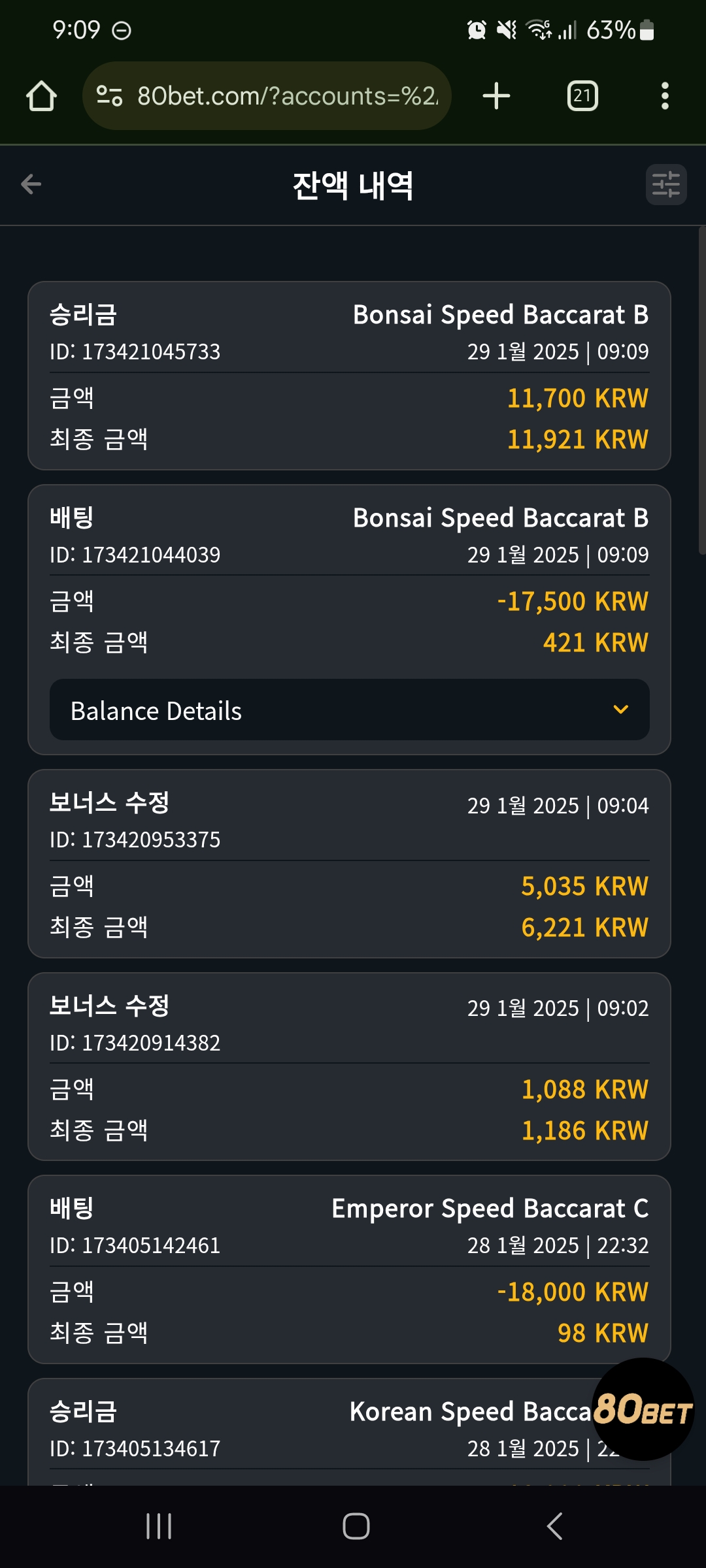Tap the Android back navigation button

click(554, 1526)
